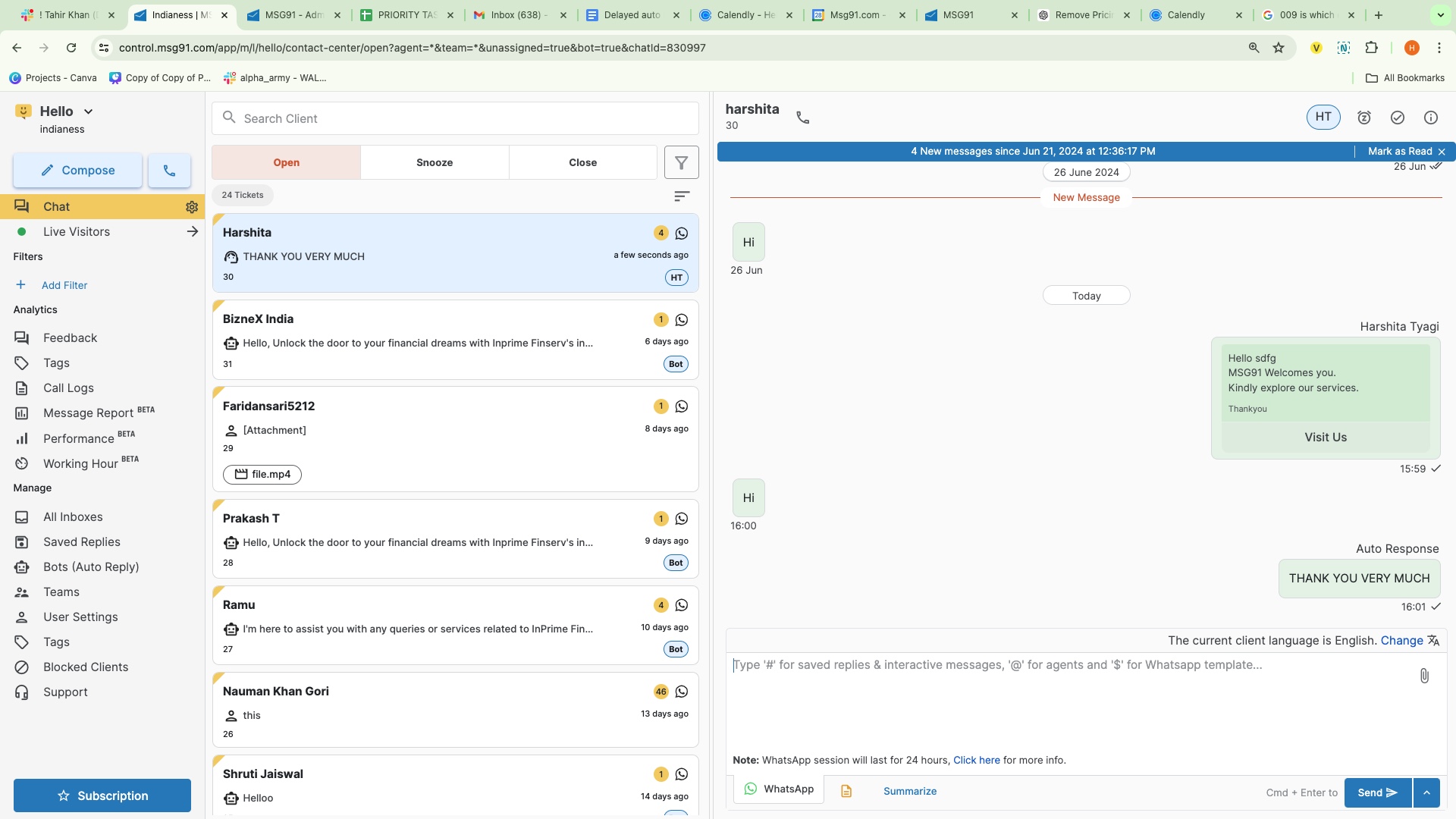Screen dimensions: 1456x819
Task: Open the Ramu ticket
Action: [455, 625]
